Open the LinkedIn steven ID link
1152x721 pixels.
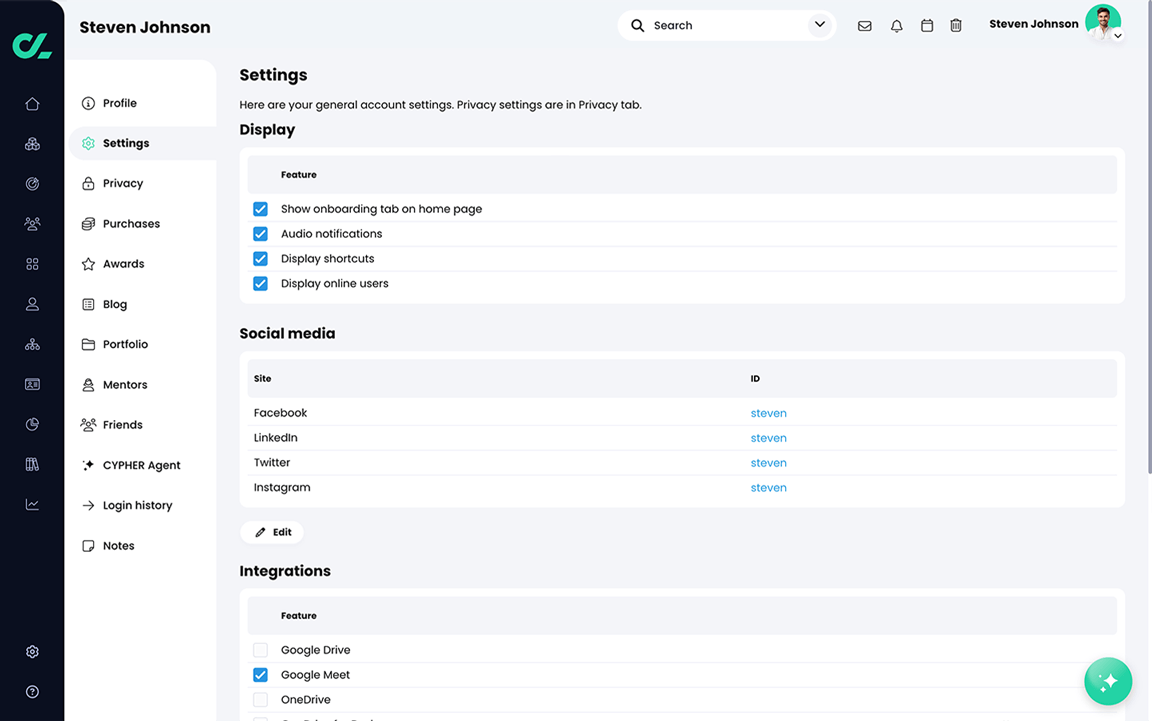tap(768, 438)
